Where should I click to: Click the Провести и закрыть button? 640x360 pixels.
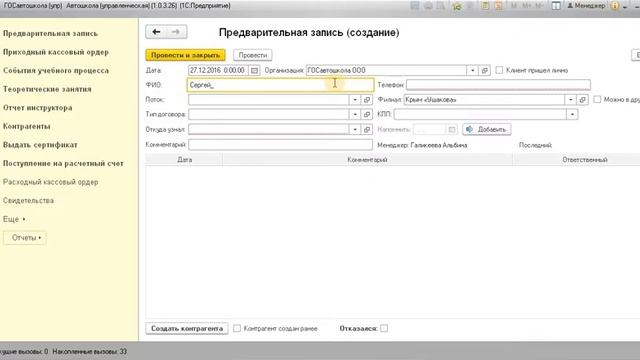pos(185,55)
